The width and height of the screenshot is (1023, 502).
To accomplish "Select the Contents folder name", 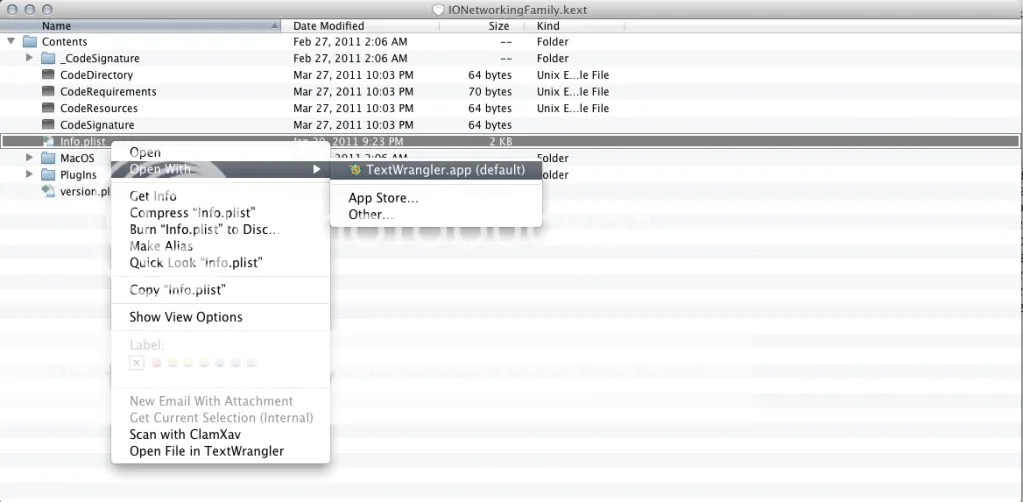I will (x=65, y=42).
